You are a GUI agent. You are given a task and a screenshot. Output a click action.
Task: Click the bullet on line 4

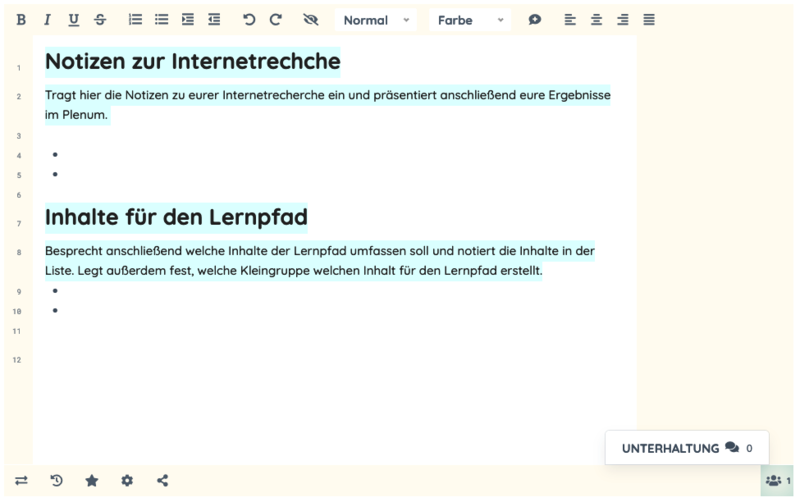coord(55,155)
